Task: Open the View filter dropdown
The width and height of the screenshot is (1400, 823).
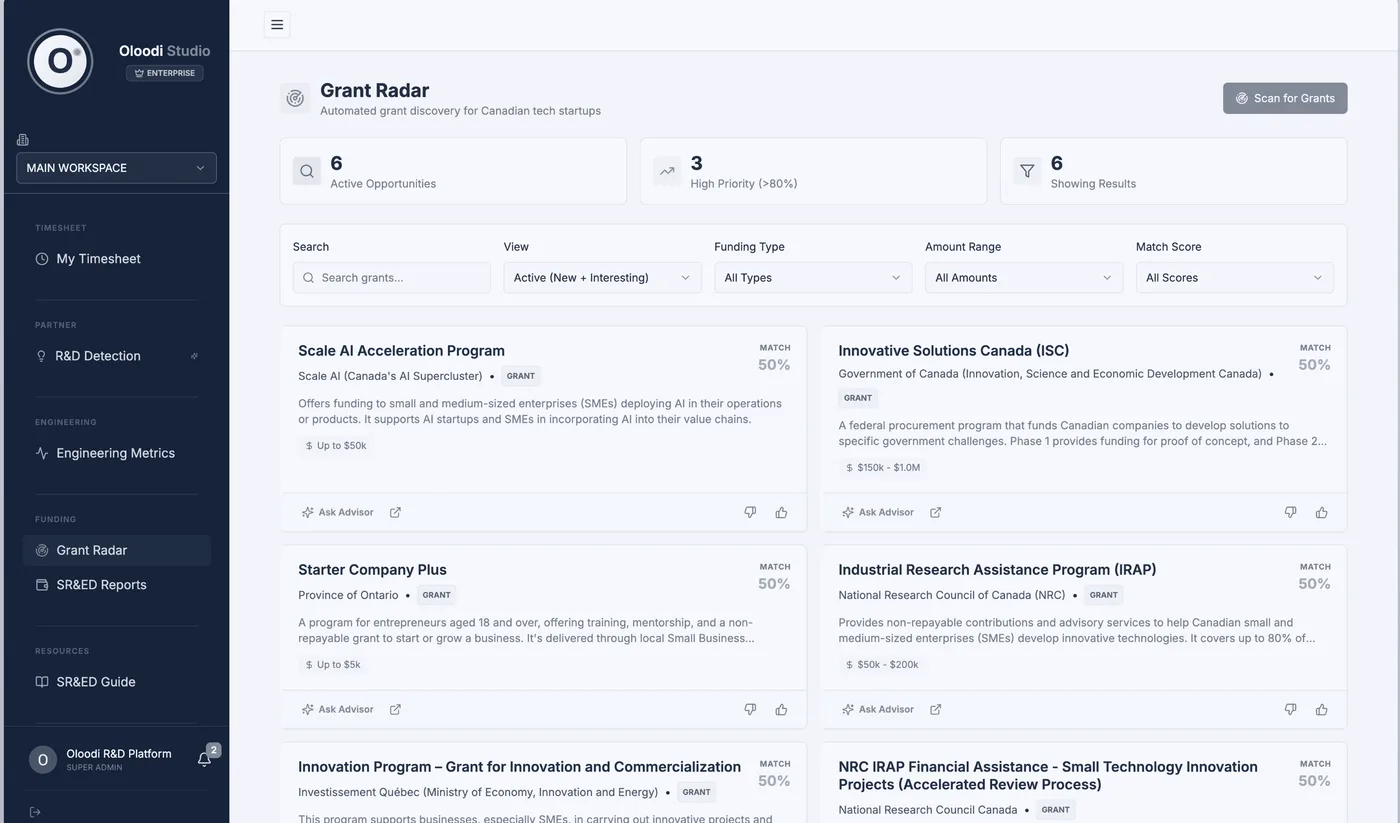Action: [x=602, y=278]
